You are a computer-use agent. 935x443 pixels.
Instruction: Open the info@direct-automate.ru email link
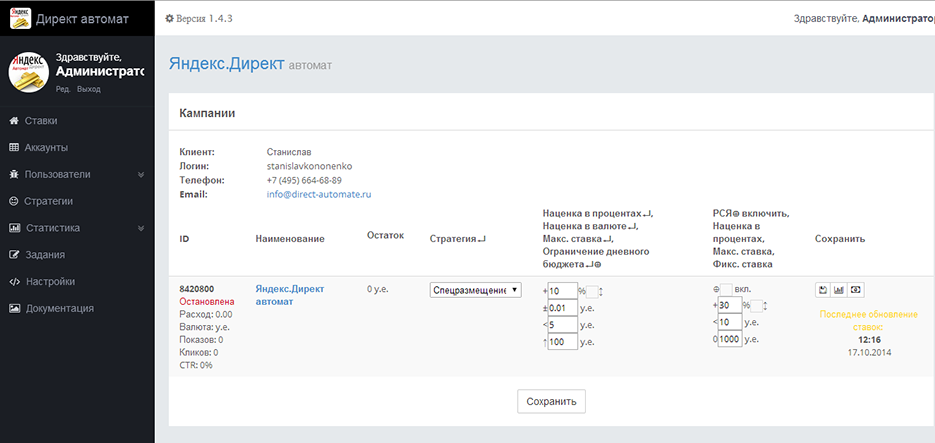tap(319, 194)
